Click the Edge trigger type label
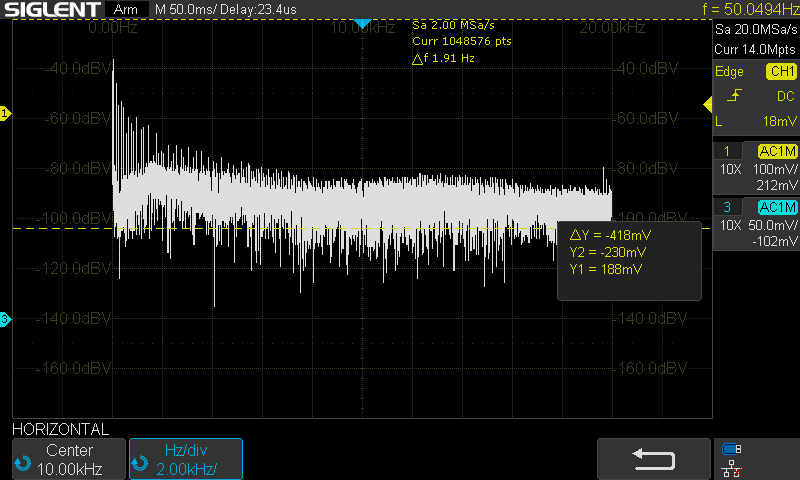 click(729, 71)
